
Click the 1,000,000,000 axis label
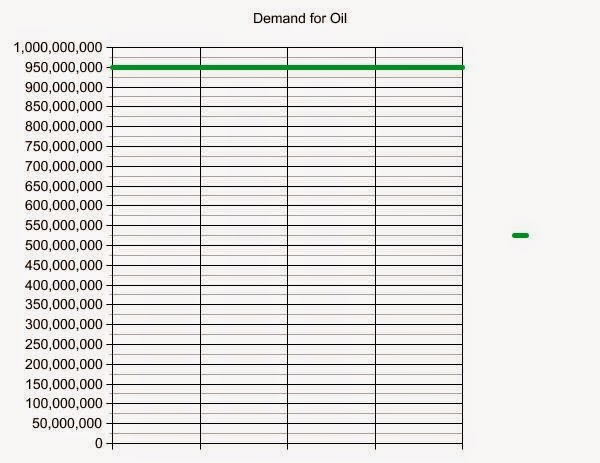(x=58, y=48)
